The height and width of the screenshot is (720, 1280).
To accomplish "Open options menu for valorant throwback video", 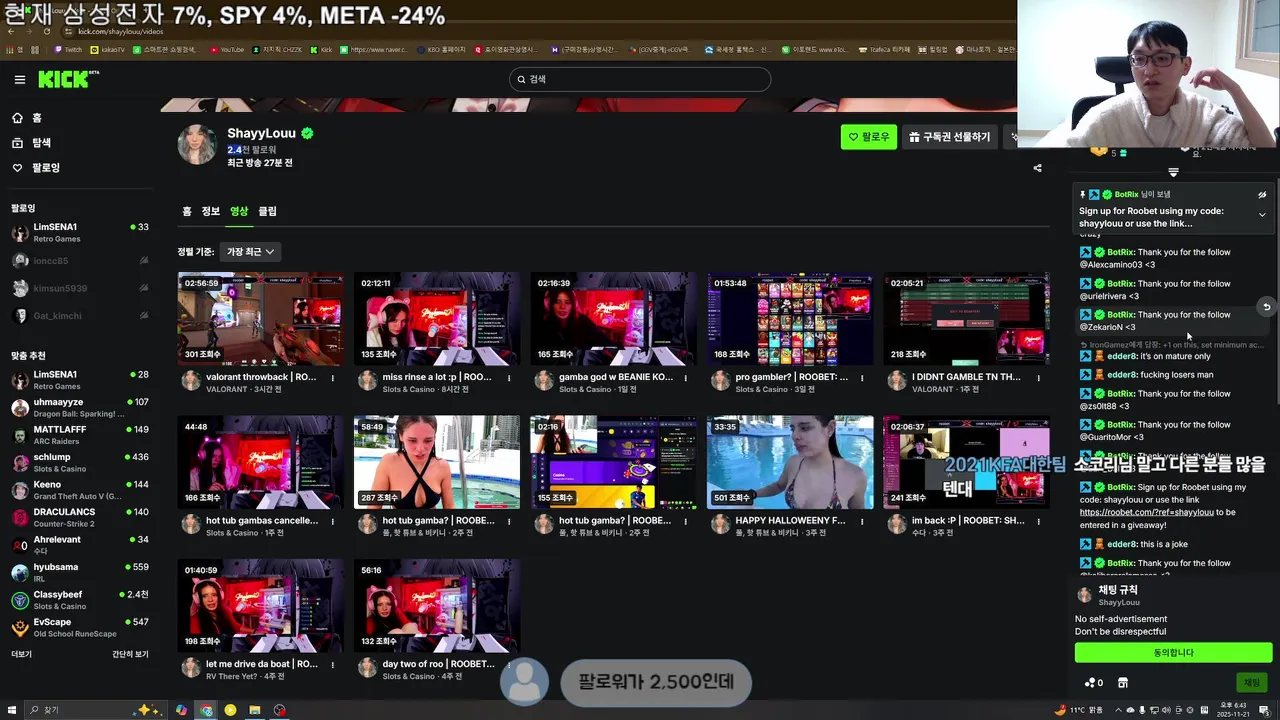I will [333, 378].
